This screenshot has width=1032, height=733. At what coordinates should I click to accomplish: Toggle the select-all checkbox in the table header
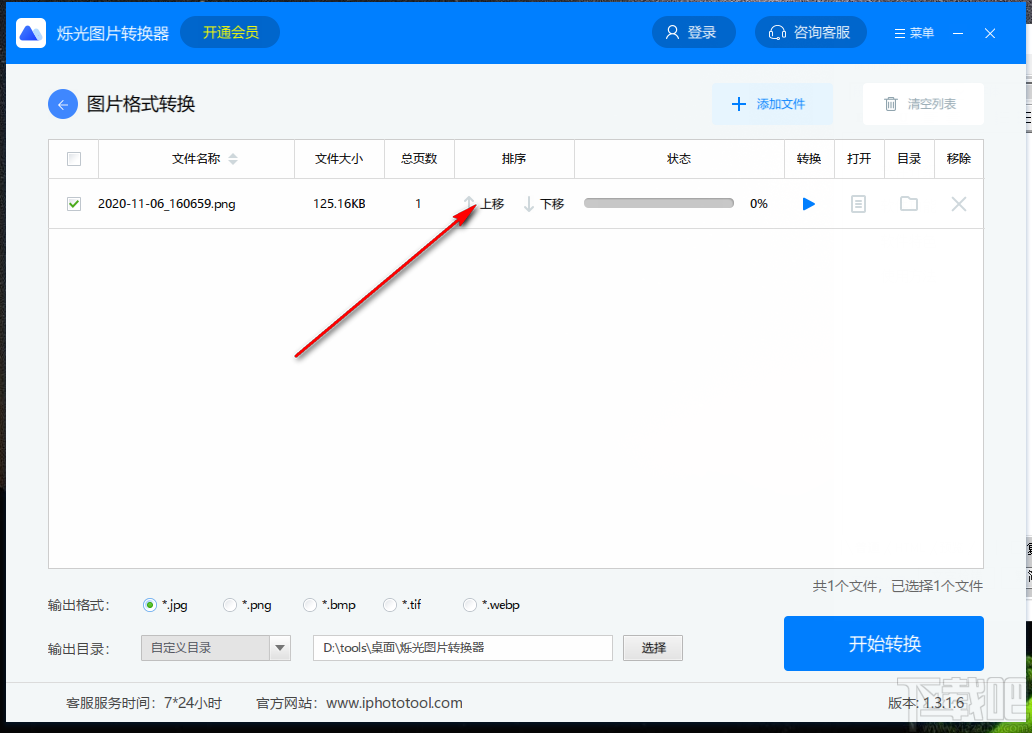72,158
